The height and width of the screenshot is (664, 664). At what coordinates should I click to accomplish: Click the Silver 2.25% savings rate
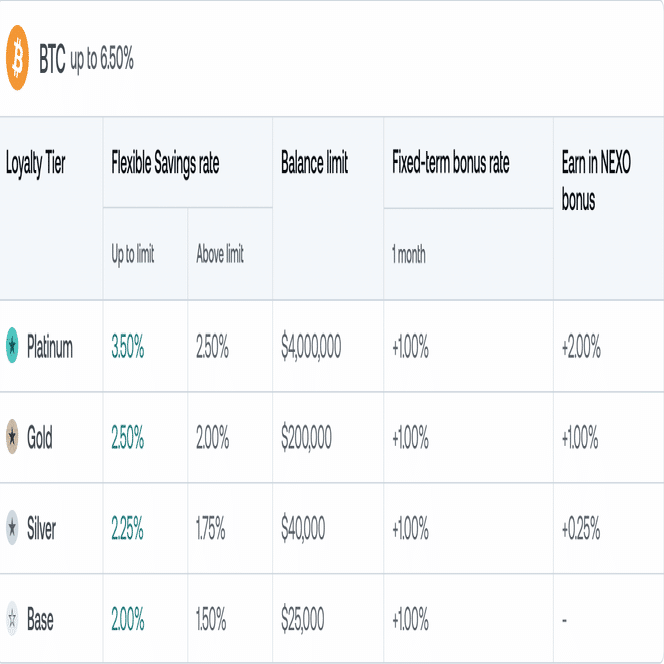[x=128, y=528]
